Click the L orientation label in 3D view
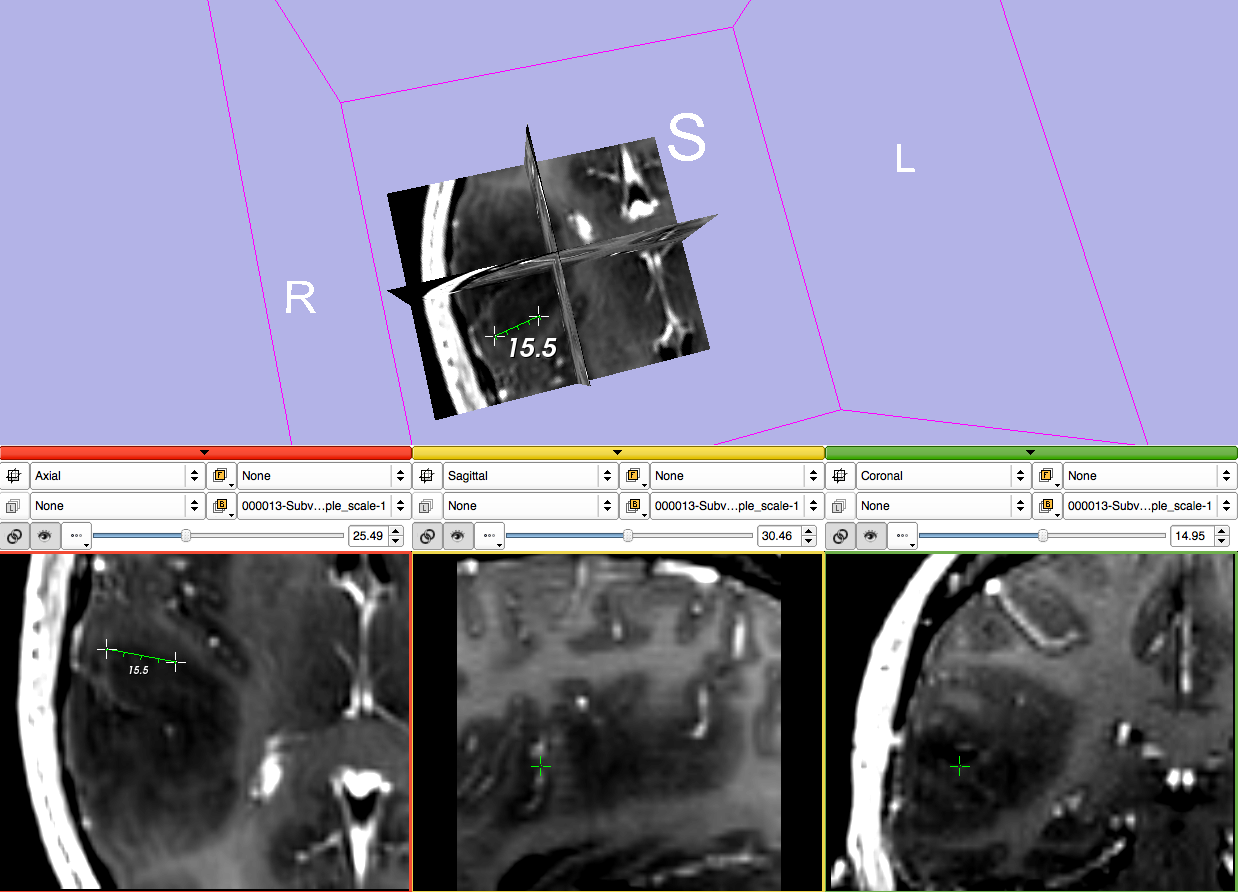Viewport: 1238px width, 892px height. [905, 158]
